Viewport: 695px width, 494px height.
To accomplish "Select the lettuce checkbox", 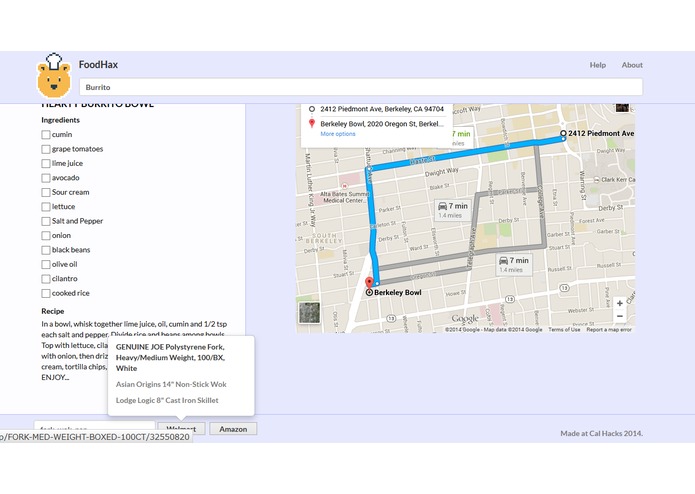I will point(46,207).
